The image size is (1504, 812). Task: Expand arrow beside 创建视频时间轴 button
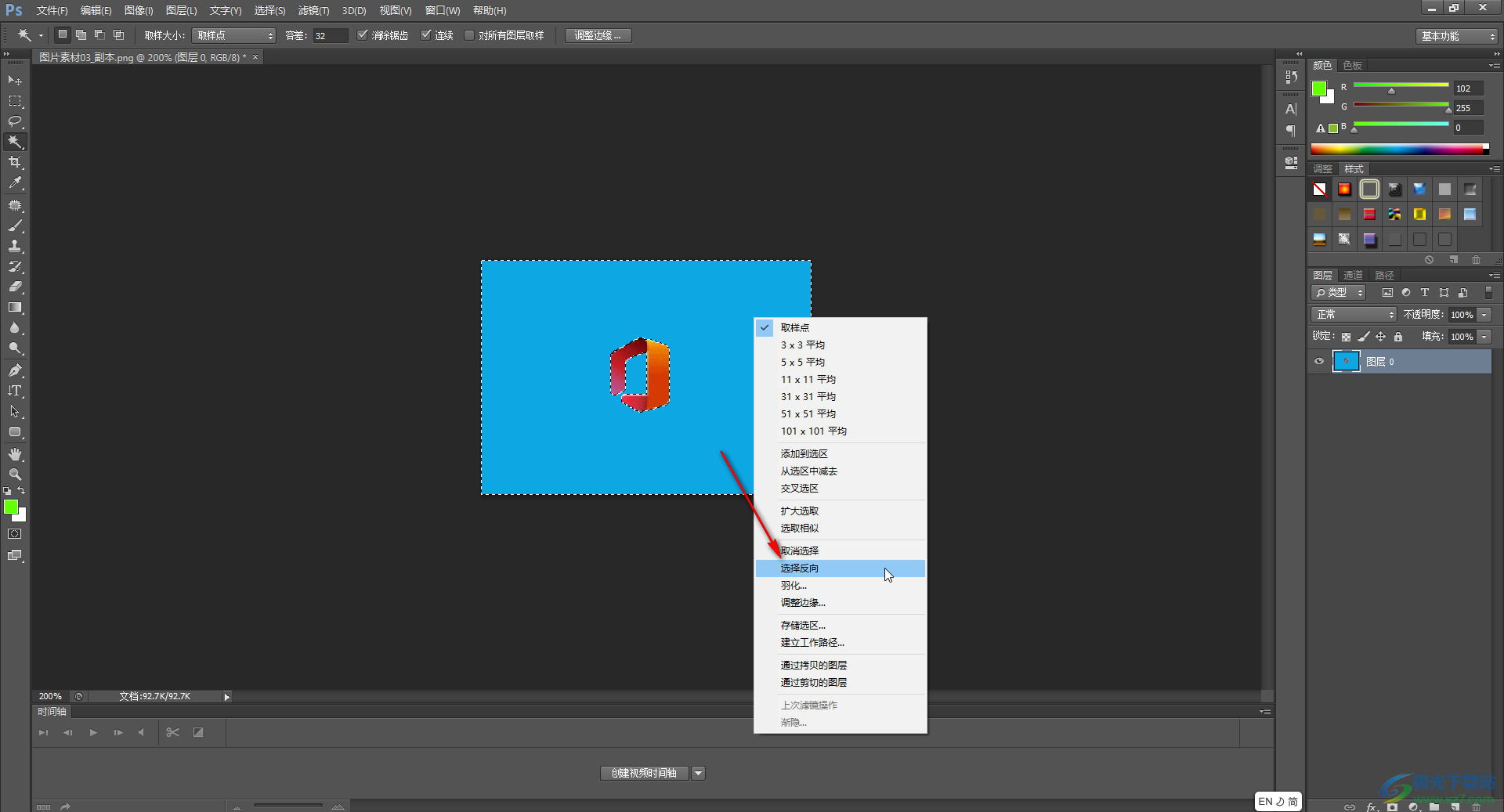pyautogui.click(x=699, y=774)
